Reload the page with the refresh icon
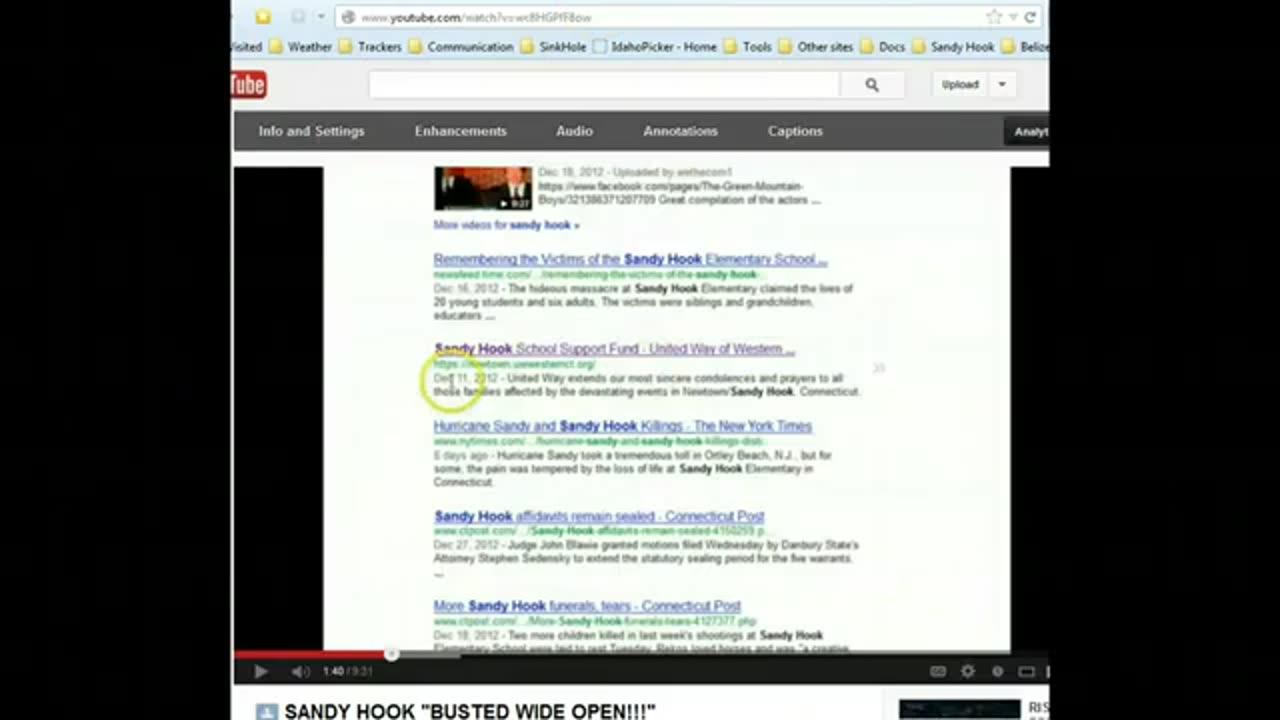Screen dimensions: 1280x720 pos(1030,17)
